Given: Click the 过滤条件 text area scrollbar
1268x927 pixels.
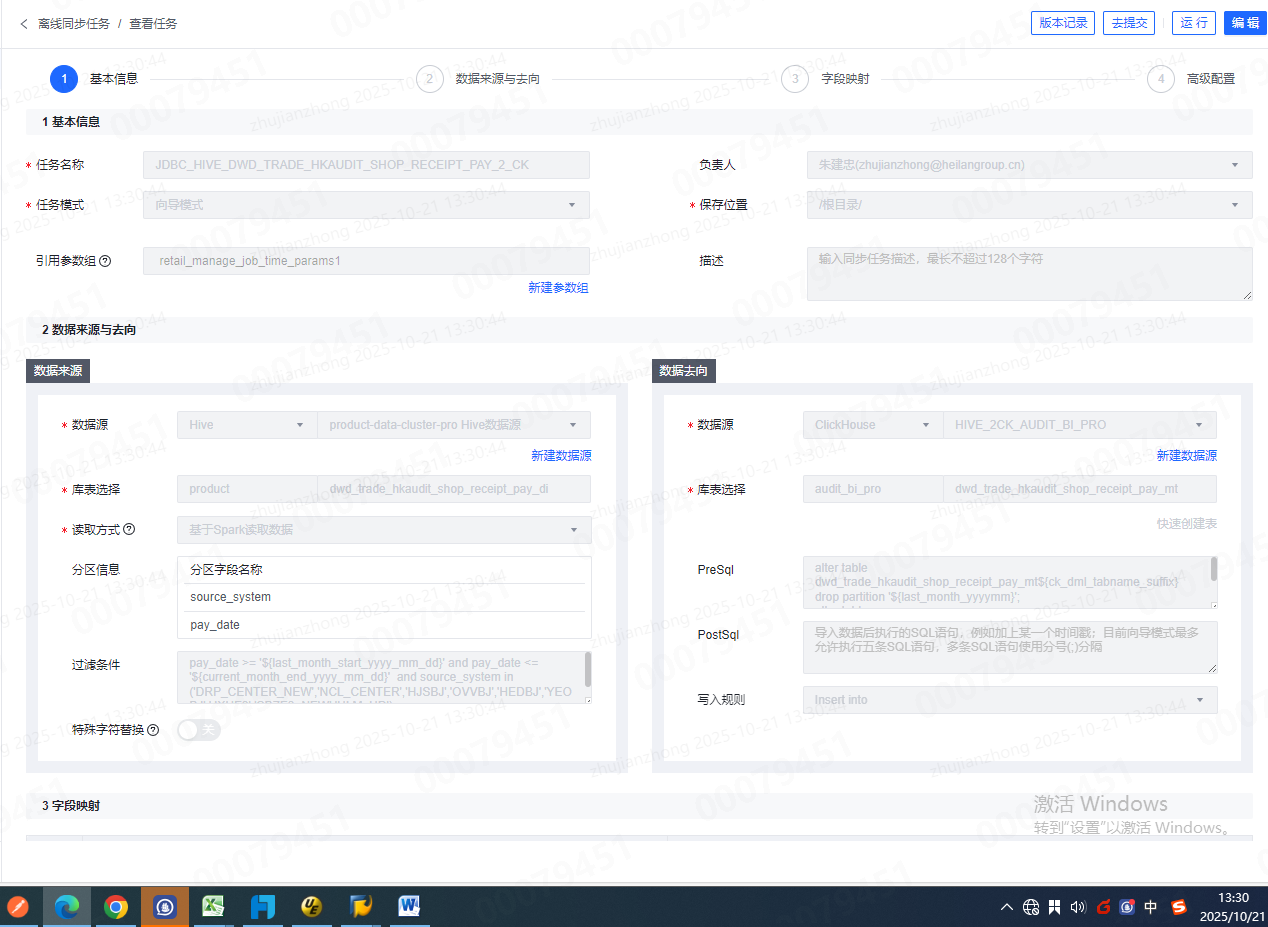Looking at the screenshot, I should (588, 669).
